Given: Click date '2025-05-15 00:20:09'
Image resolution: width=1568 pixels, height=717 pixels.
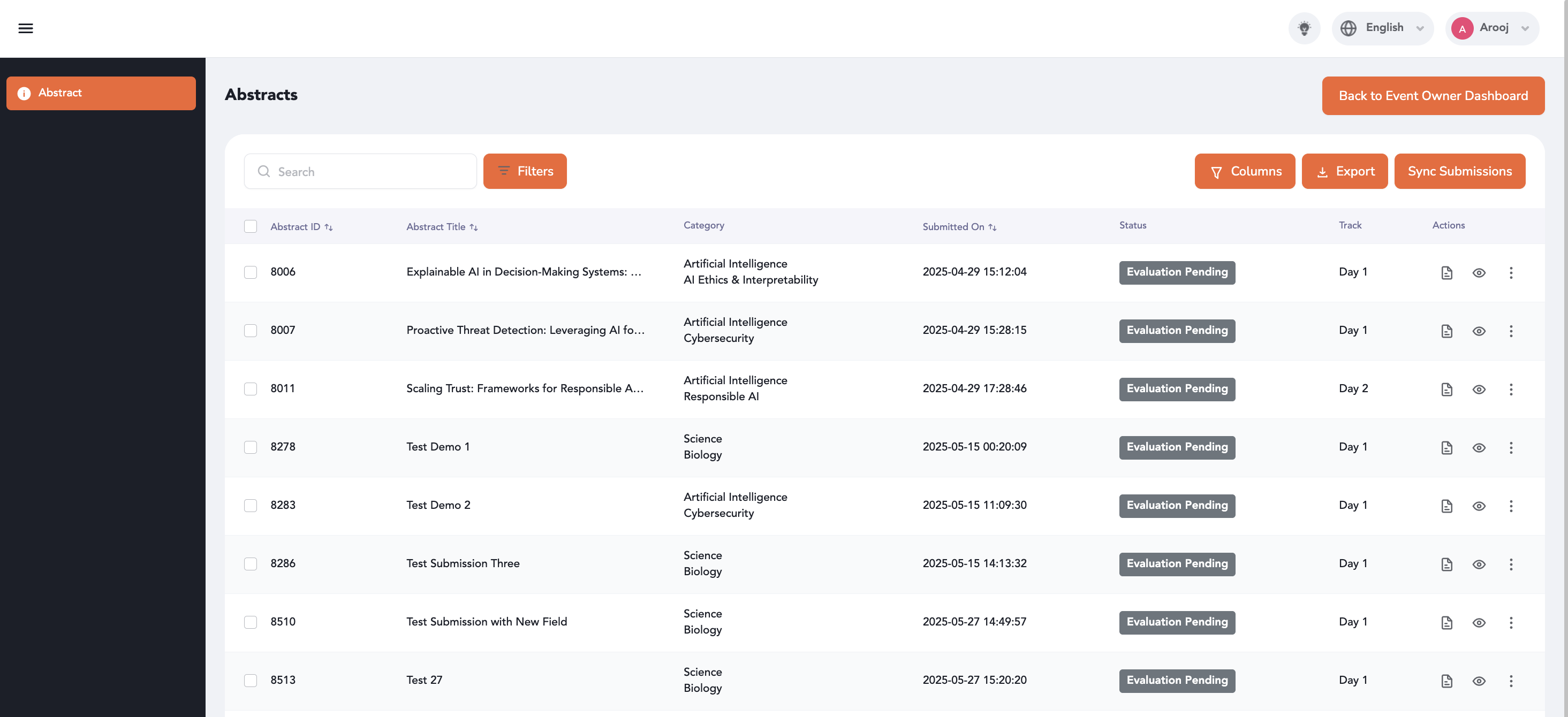Looking at the screenshot, I should (974, 447).
